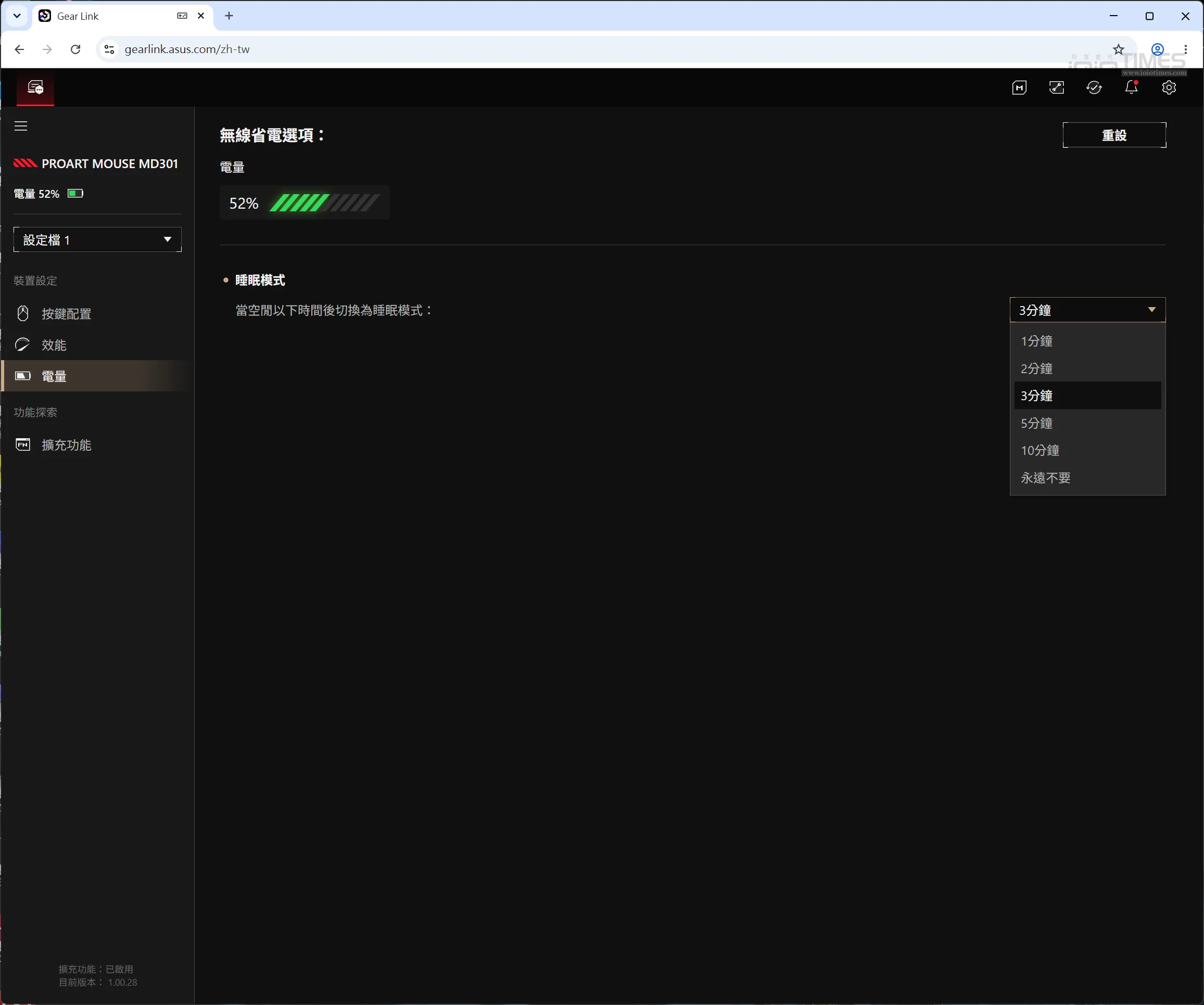The height and width of the screenshot is (1005, 1204).
Task: Select 10分鐘 sleep option
Action: [x=1087, y=451]
